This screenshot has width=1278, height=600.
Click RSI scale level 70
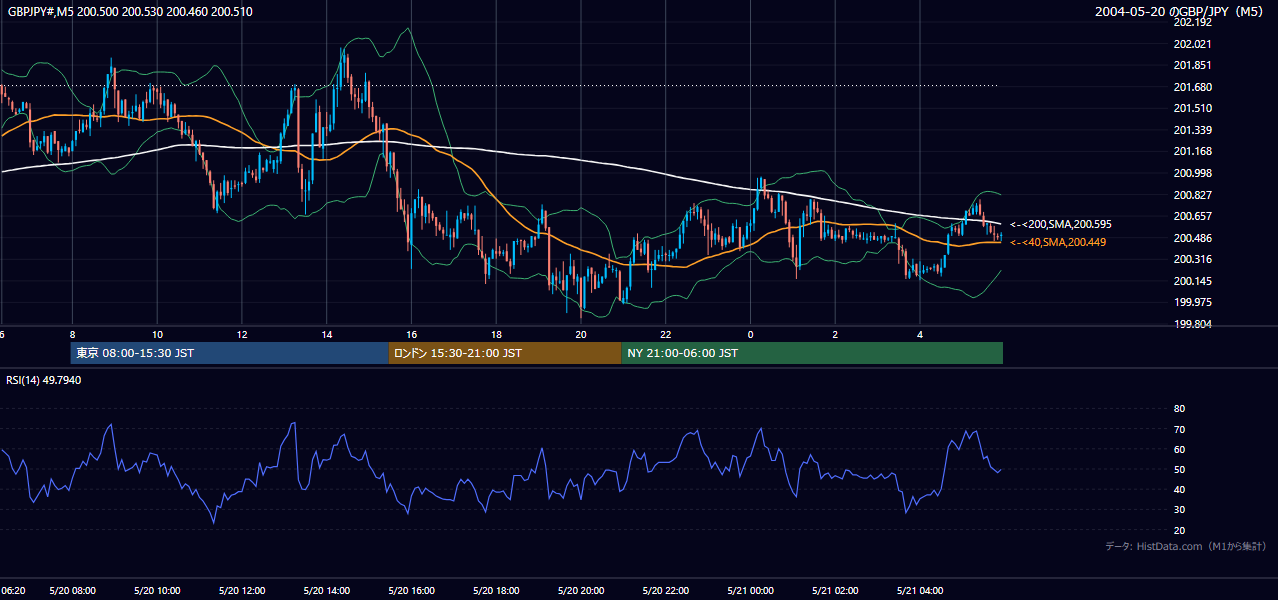[1179, 429]
